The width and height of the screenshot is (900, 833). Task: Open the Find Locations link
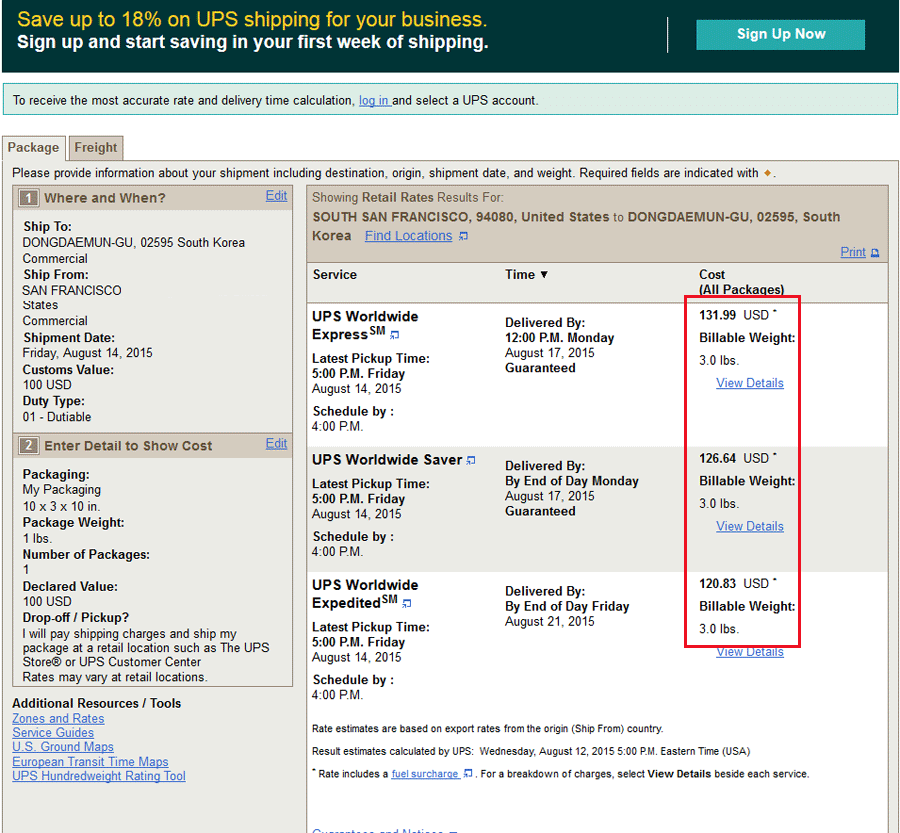coord(408,236)
